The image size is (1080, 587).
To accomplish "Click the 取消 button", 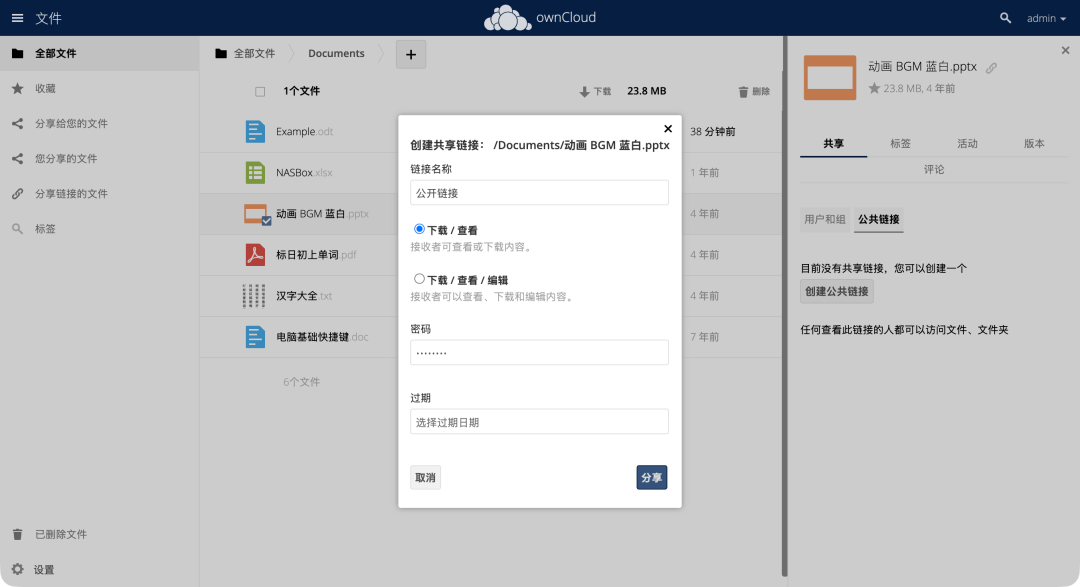I will (425, 478).
